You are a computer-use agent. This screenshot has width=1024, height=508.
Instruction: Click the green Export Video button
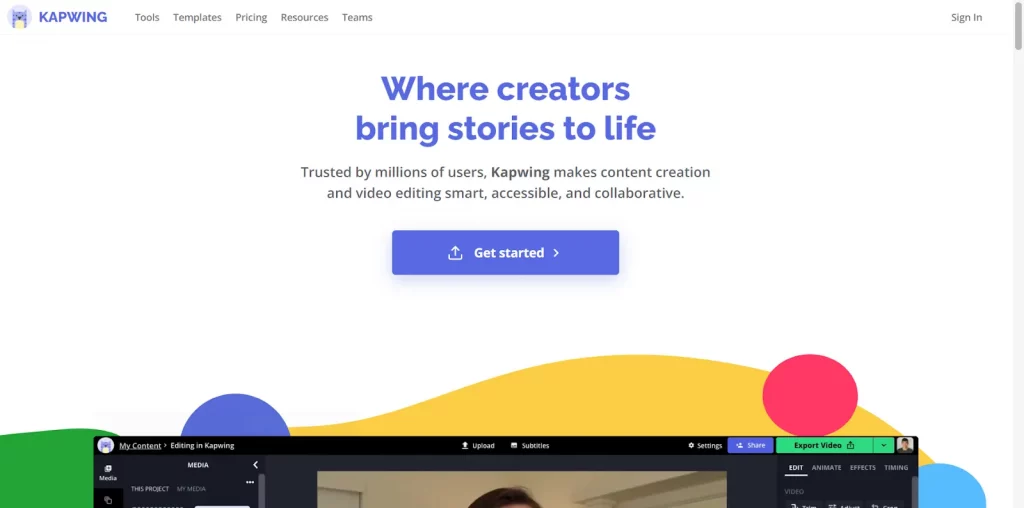pos(825,445)
